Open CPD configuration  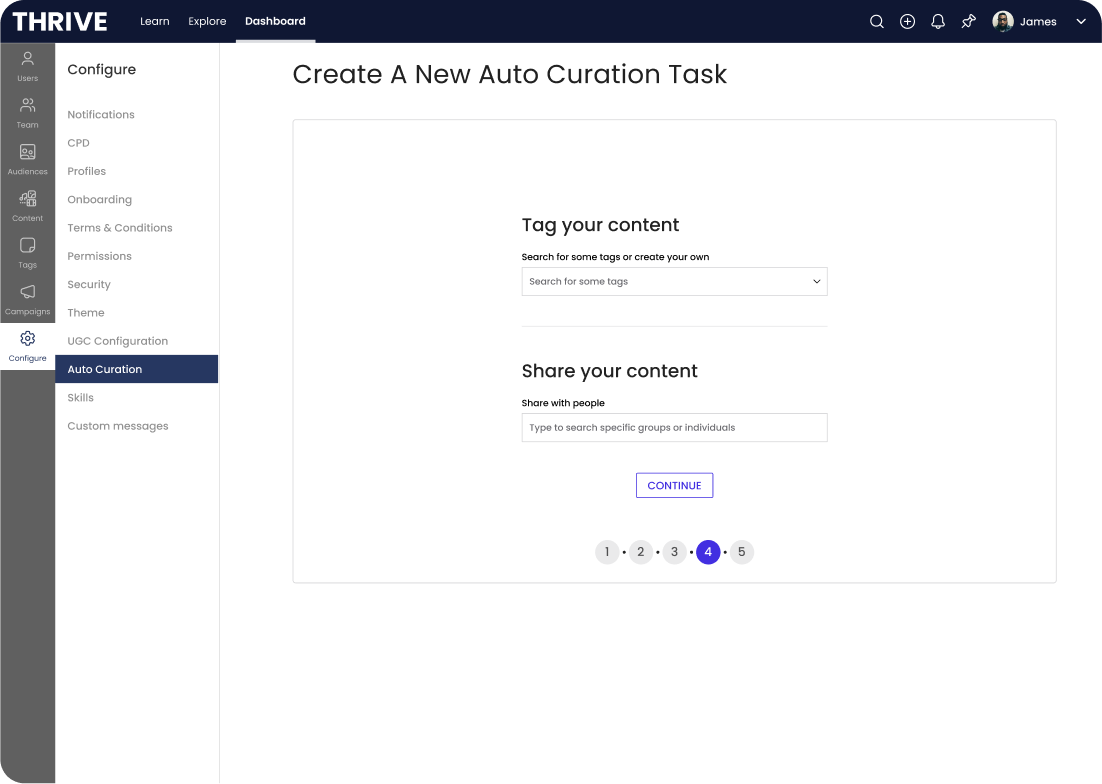click(x=79, y=143)
